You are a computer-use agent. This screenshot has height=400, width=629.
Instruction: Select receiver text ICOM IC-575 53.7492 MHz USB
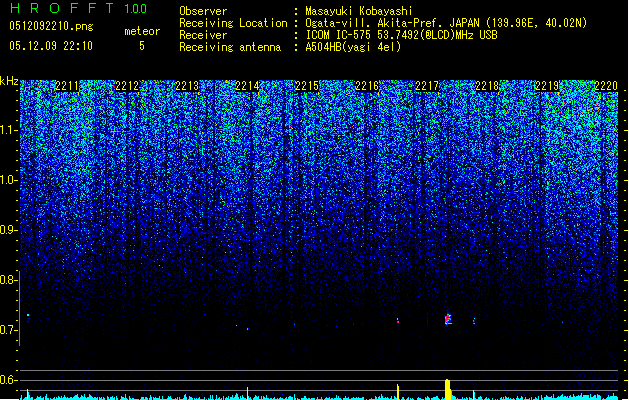pos(401,35)
